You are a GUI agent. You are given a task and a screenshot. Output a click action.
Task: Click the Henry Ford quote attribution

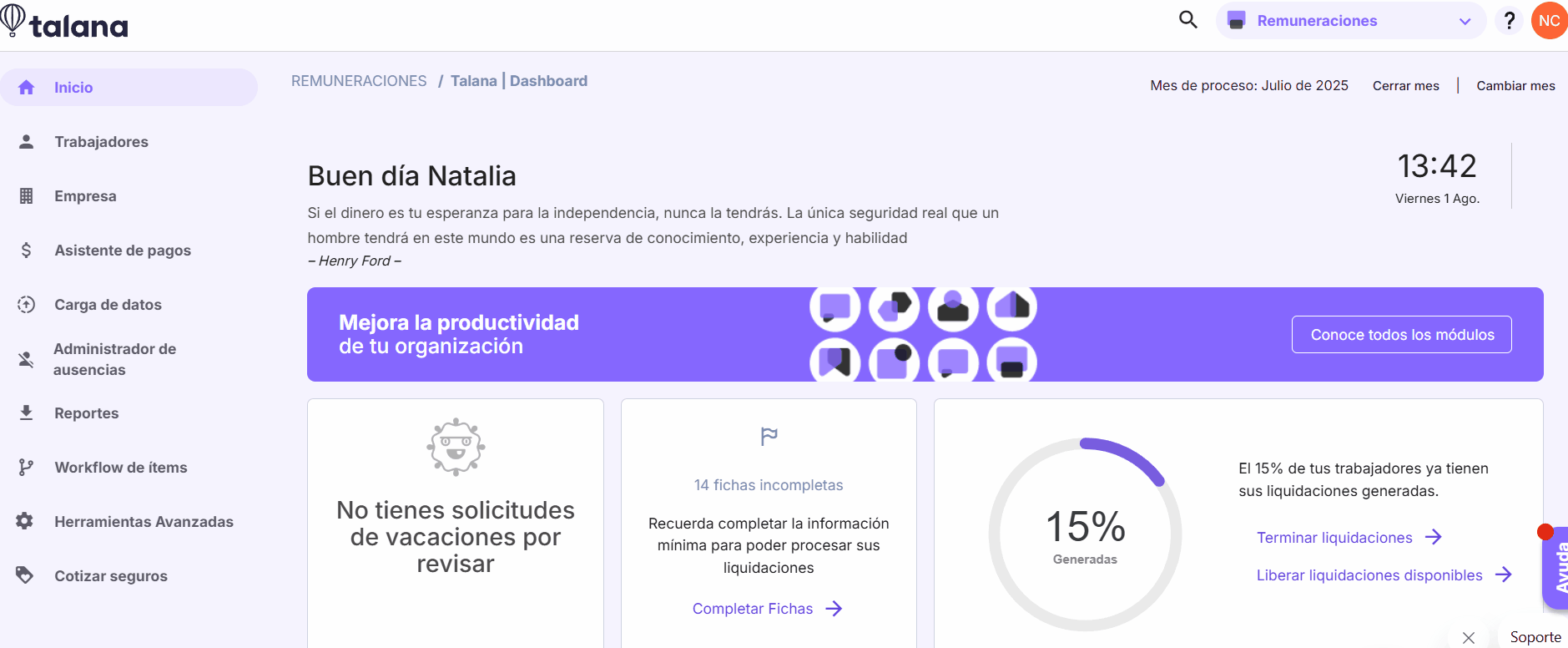(x=355, y=261)
